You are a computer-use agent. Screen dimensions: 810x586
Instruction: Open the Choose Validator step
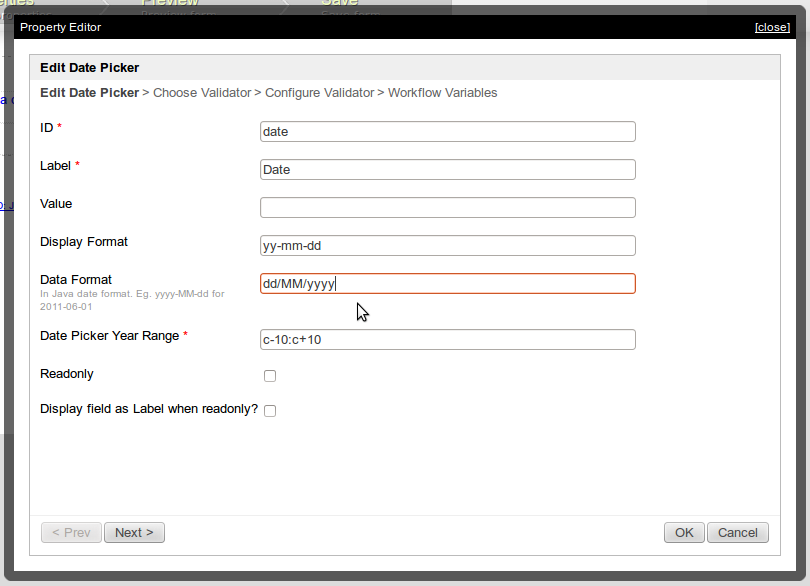pyautogui.click(x=202, y=93)
